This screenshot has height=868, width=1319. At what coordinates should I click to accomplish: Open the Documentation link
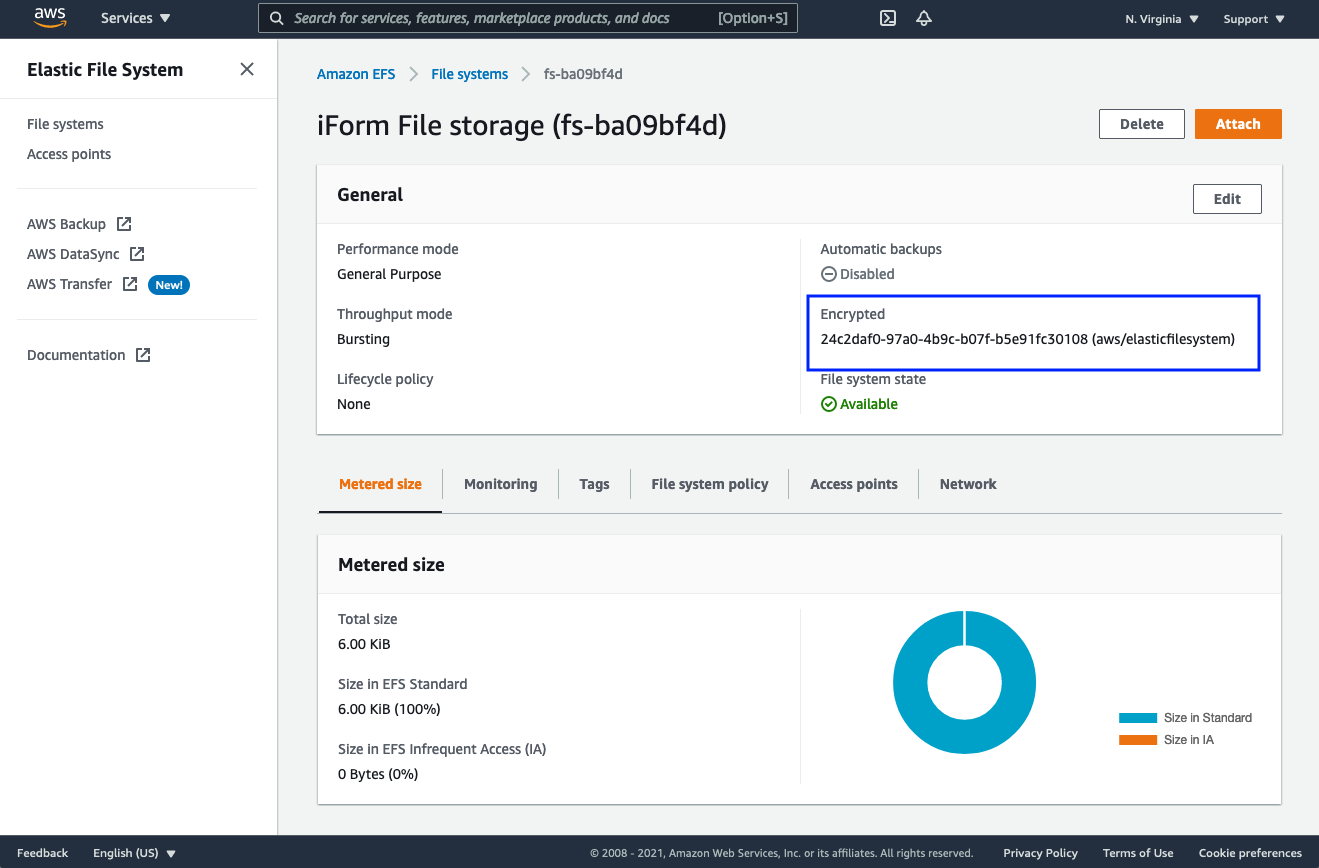(x=76, y=355)
